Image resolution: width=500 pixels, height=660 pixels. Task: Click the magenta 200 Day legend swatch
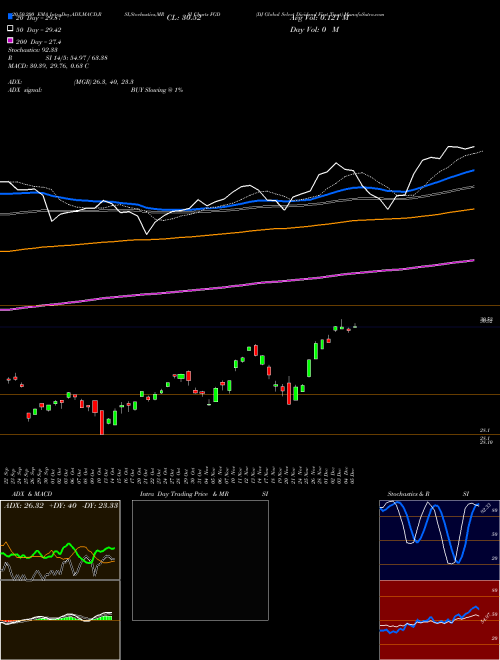point(10,41)
